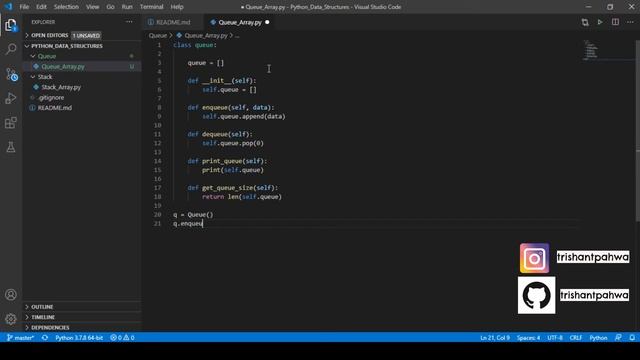This screenshot has width=640, height=360.
Task: Click the GitHub logo overlay
Action: coord(536,295)
